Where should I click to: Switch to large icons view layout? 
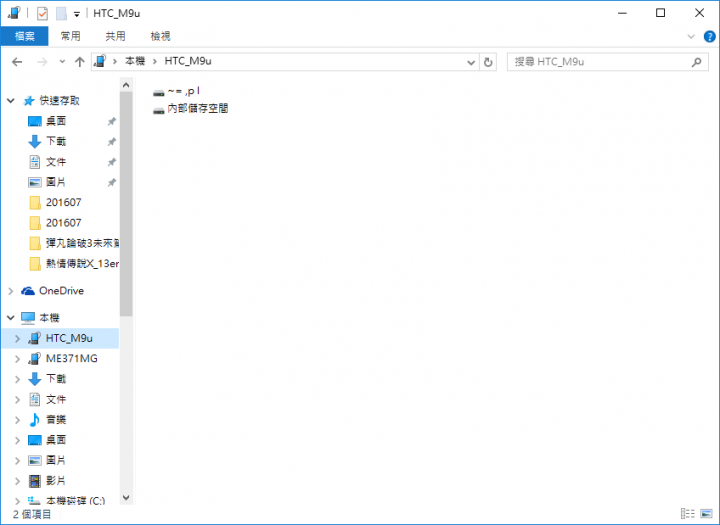(706, 514)
